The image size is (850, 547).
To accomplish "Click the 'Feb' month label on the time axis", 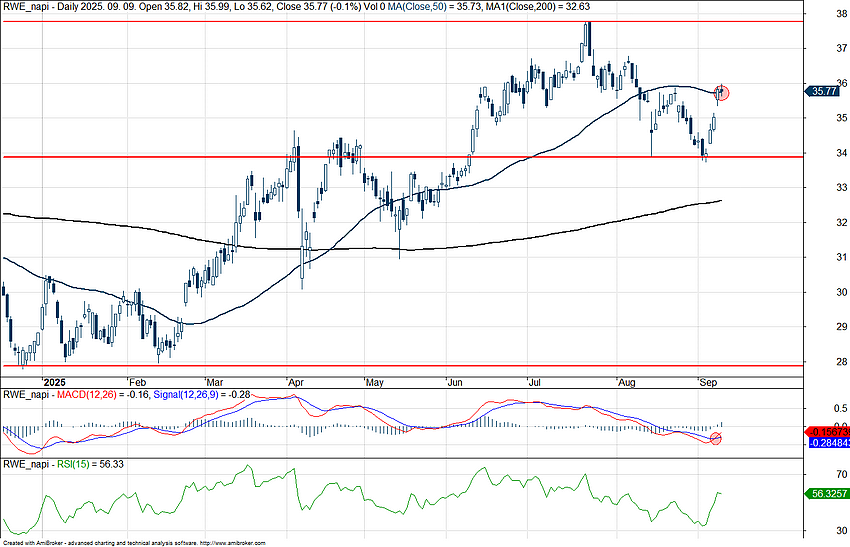I will coord(137,382).
